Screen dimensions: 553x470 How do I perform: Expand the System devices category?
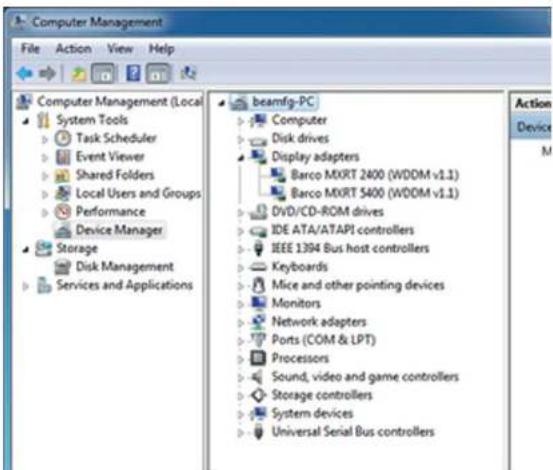pos(241,415)
